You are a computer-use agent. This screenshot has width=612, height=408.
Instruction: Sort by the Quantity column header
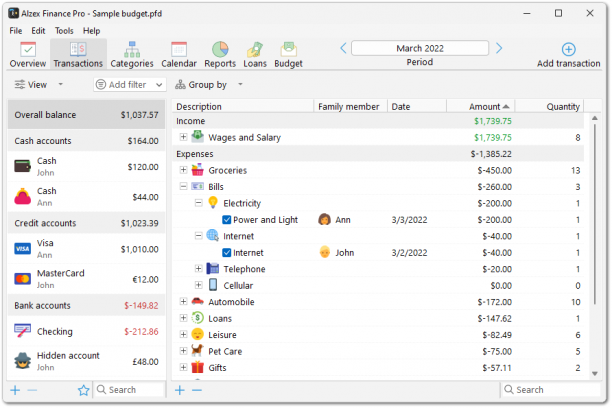pos(549,106)
